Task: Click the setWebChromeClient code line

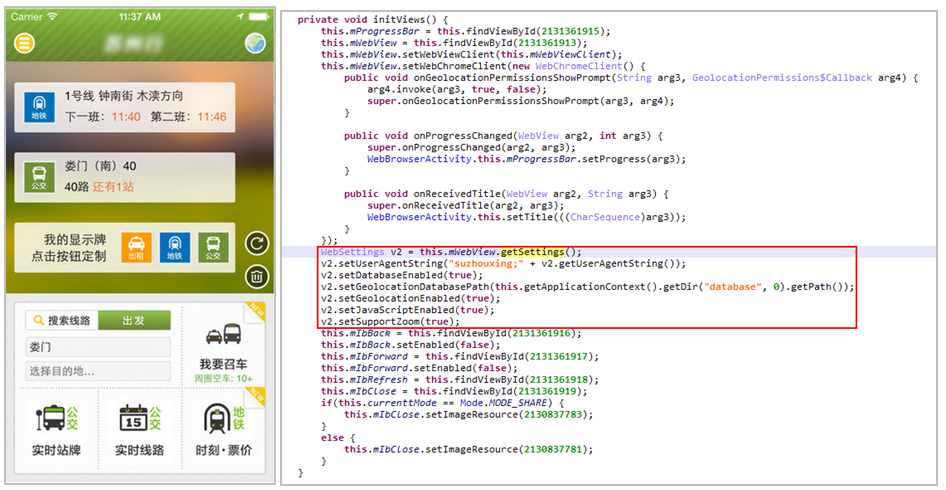Action: pos(483,66)
